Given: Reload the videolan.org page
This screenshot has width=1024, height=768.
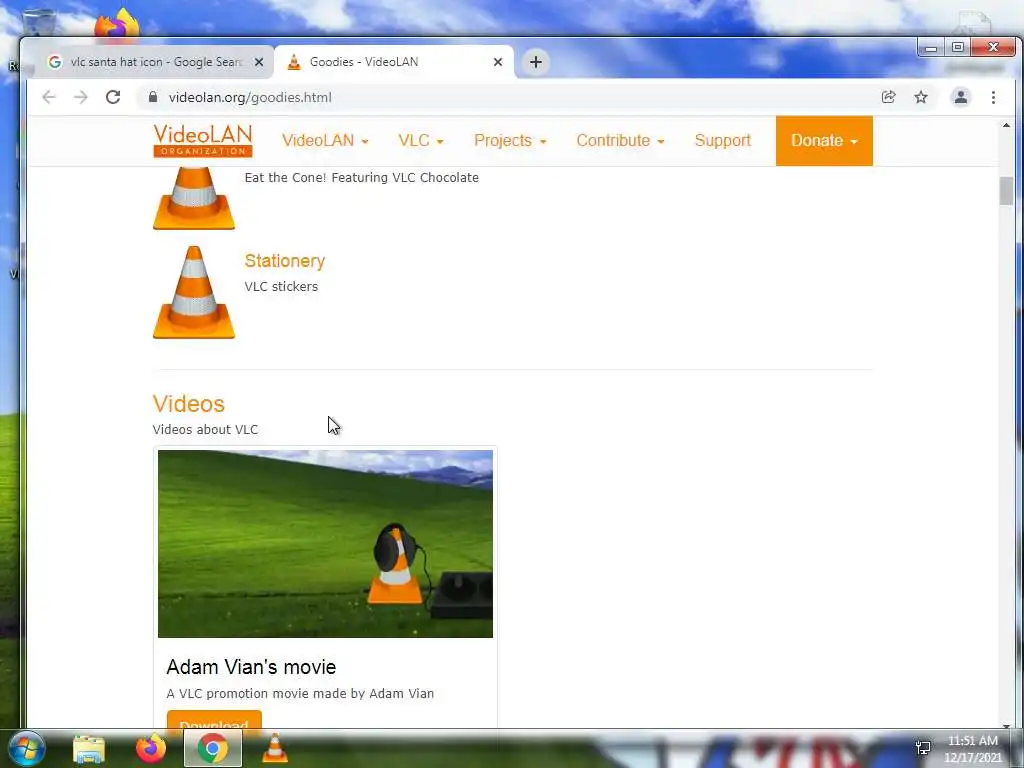Looking at the screenshot, I should pyautogui.click(x=113, y=97).
